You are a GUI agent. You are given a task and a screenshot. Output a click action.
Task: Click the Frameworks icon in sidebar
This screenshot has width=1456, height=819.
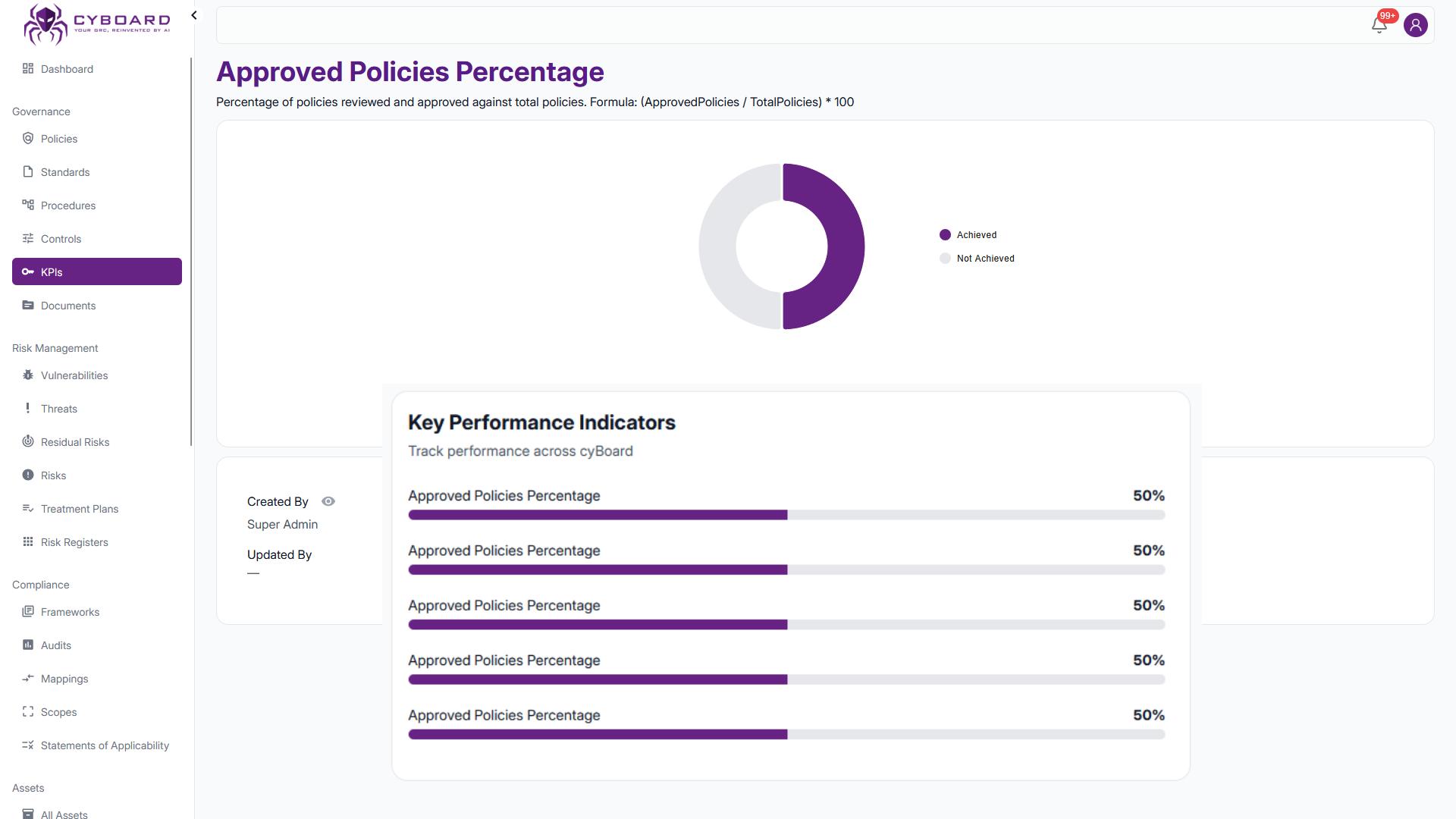pyautogui.click(x=28, y=612)
